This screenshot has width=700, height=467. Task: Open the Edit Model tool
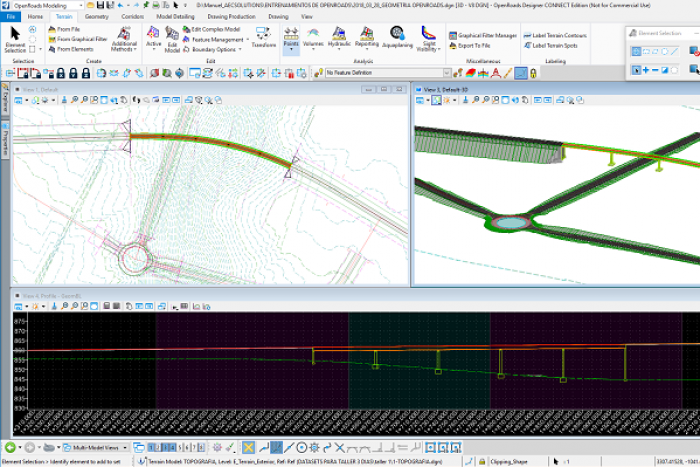pyautogui.click(x=173, y=38)
